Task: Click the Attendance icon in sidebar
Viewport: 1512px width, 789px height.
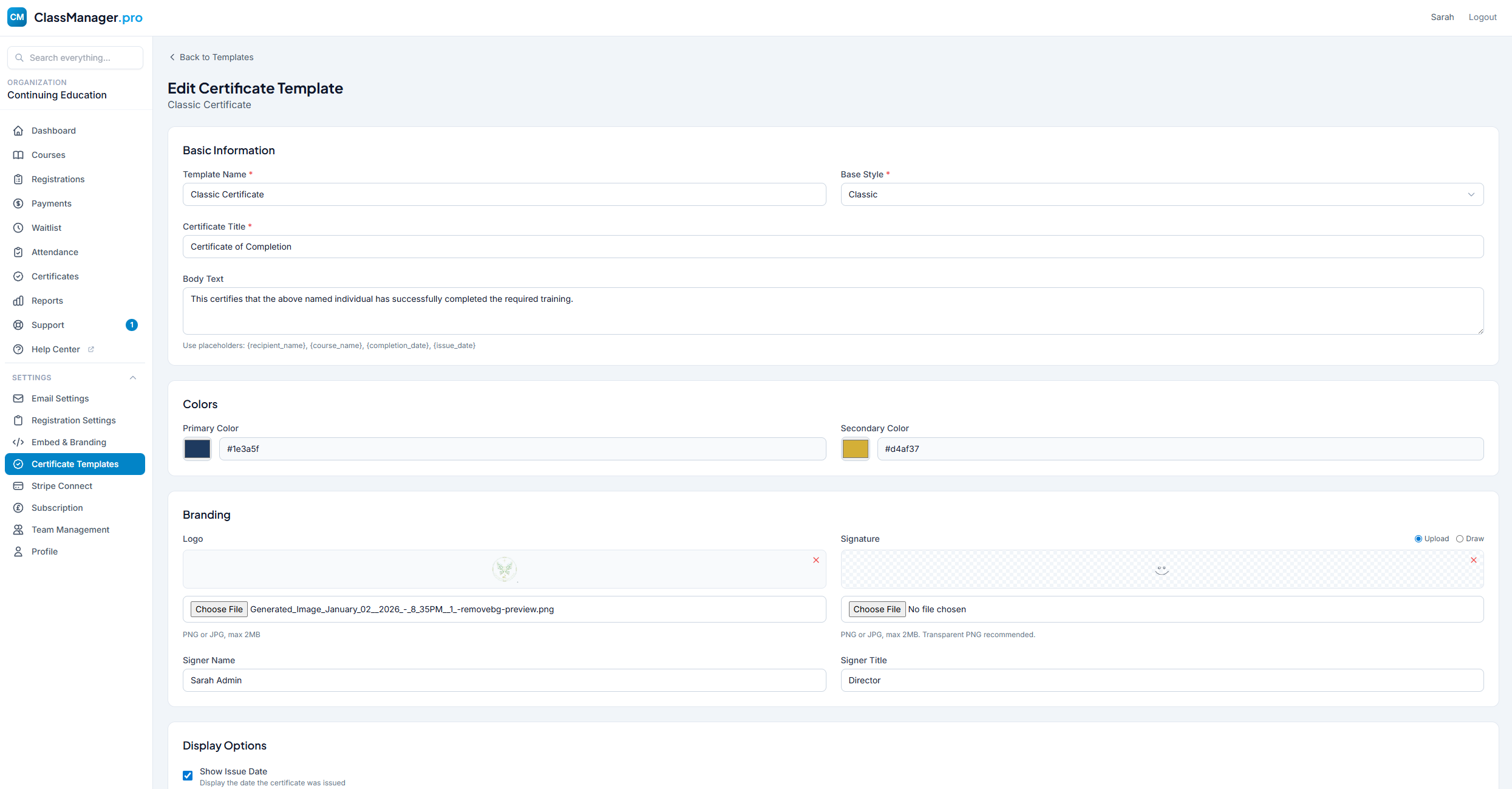Action: pyautogui.click(x=19, y=251)
